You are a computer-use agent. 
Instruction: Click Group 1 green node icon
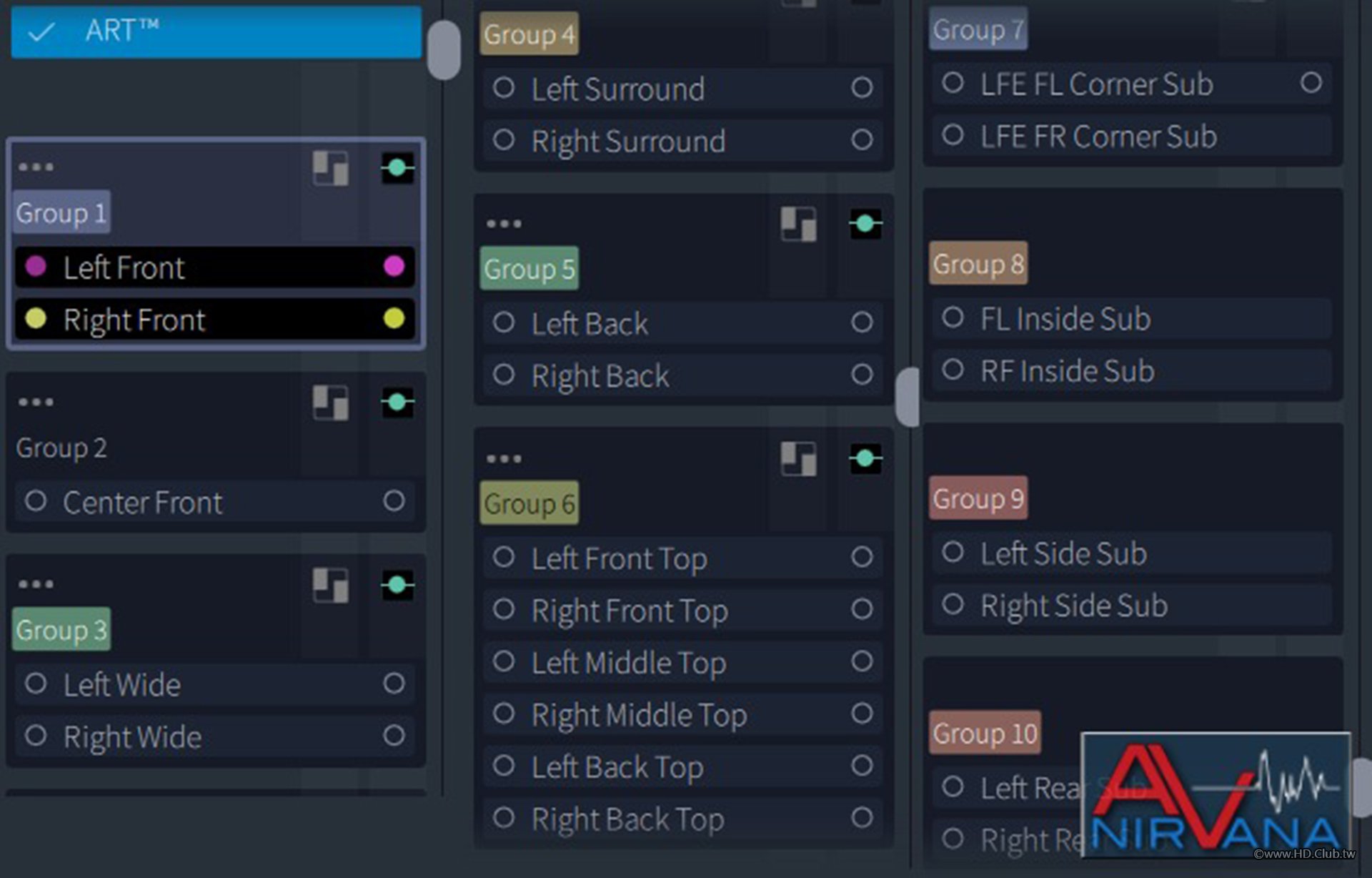[x=397, y=169]
